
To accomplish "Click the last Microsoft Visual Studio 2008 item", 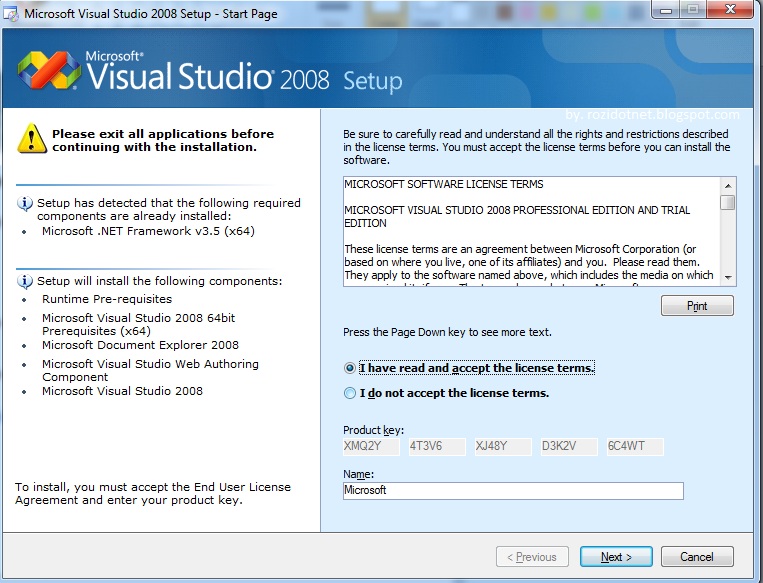I will coord(122,391).
